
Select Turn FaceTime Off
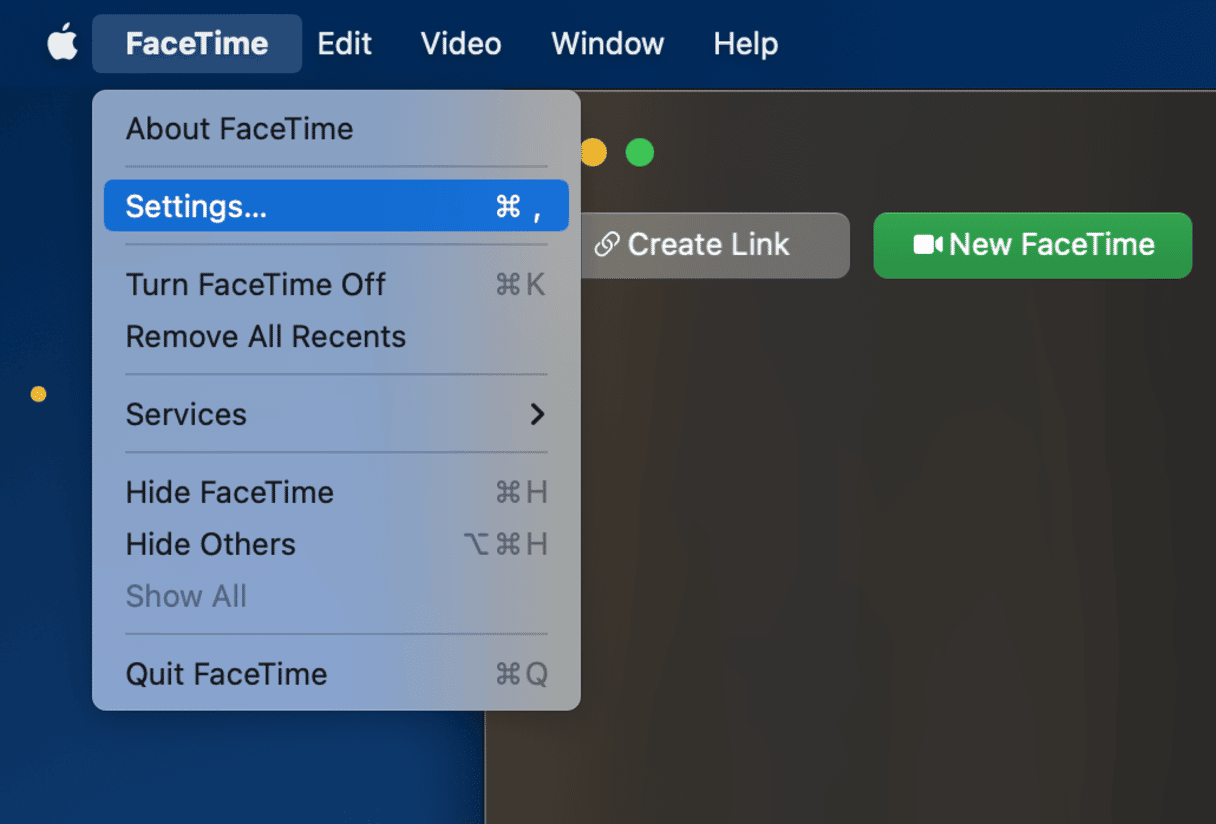[336, 284]
